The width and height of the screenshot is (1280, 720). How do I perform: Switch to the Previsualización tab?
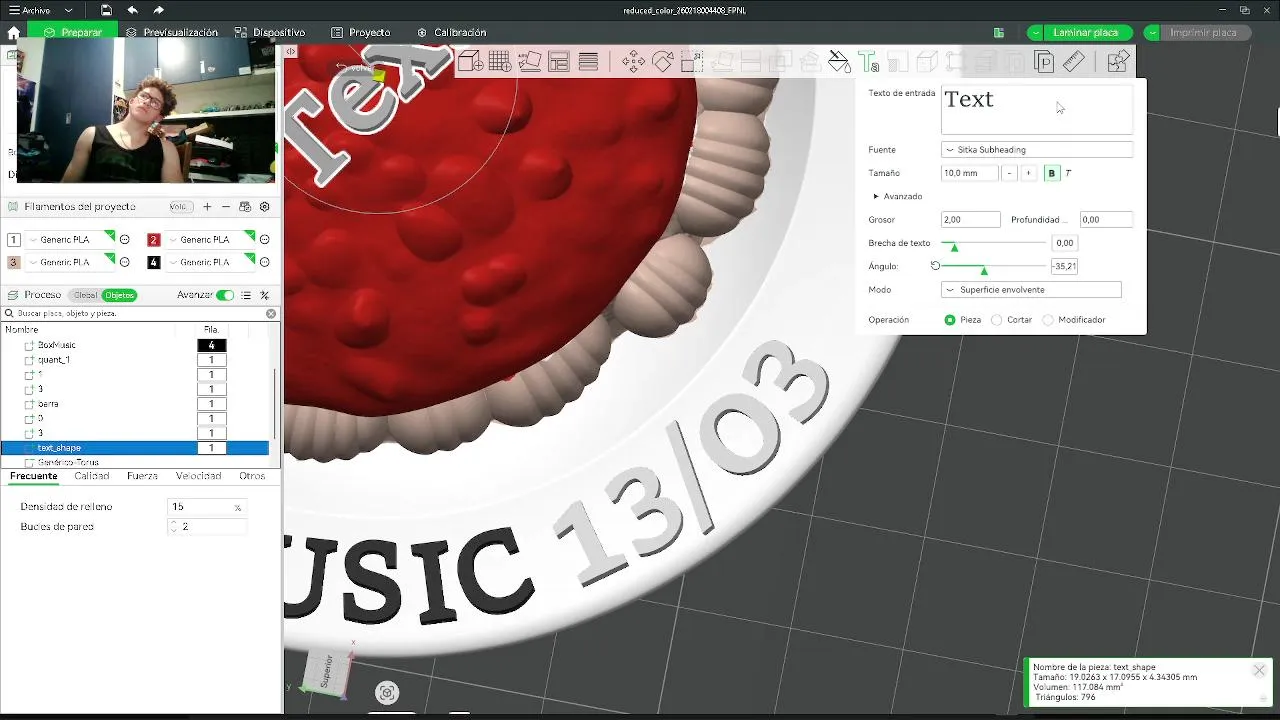point(172,33)
